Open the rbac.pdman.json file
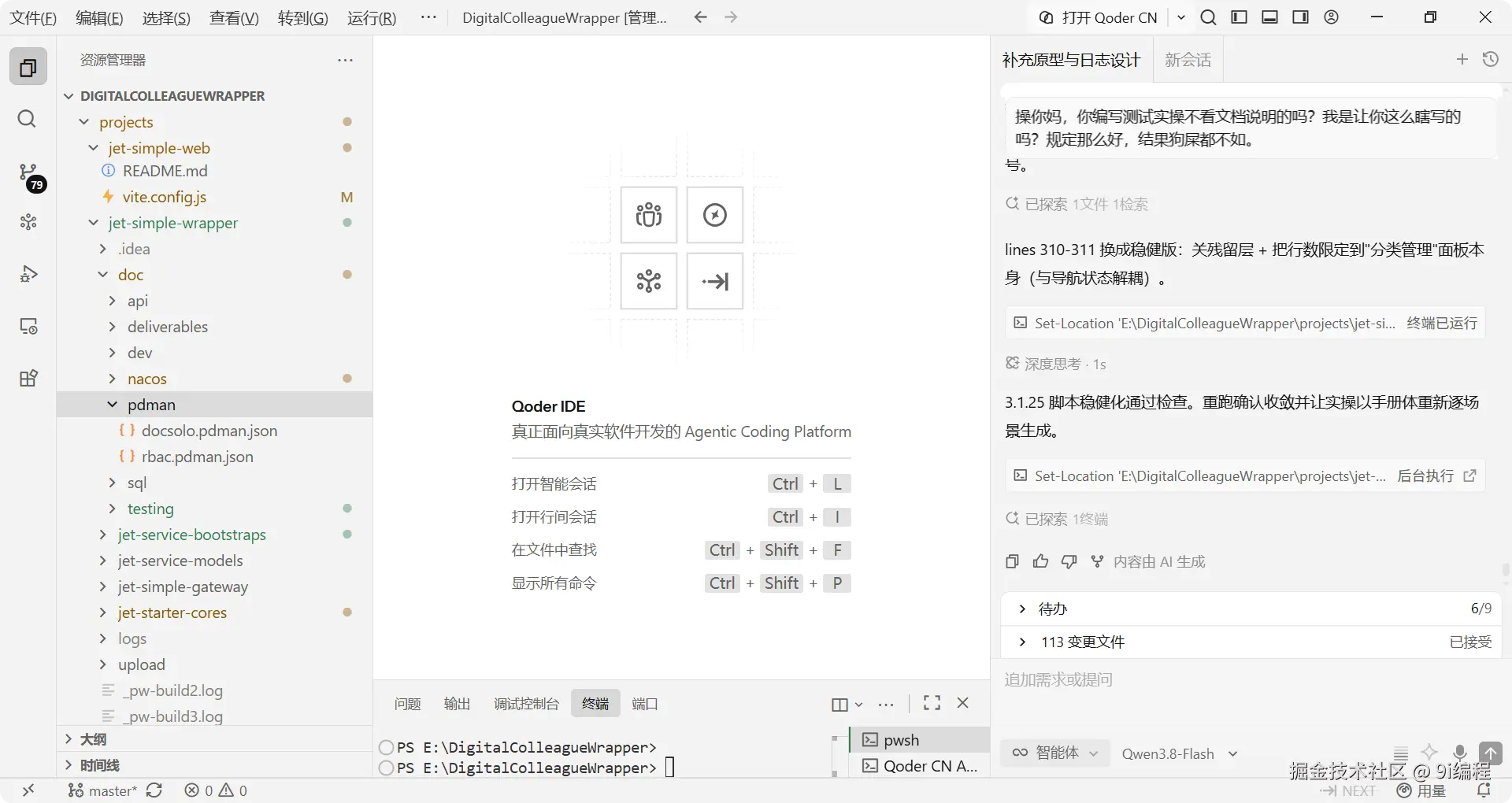The image size is (1512, 803). click(197, 457)
